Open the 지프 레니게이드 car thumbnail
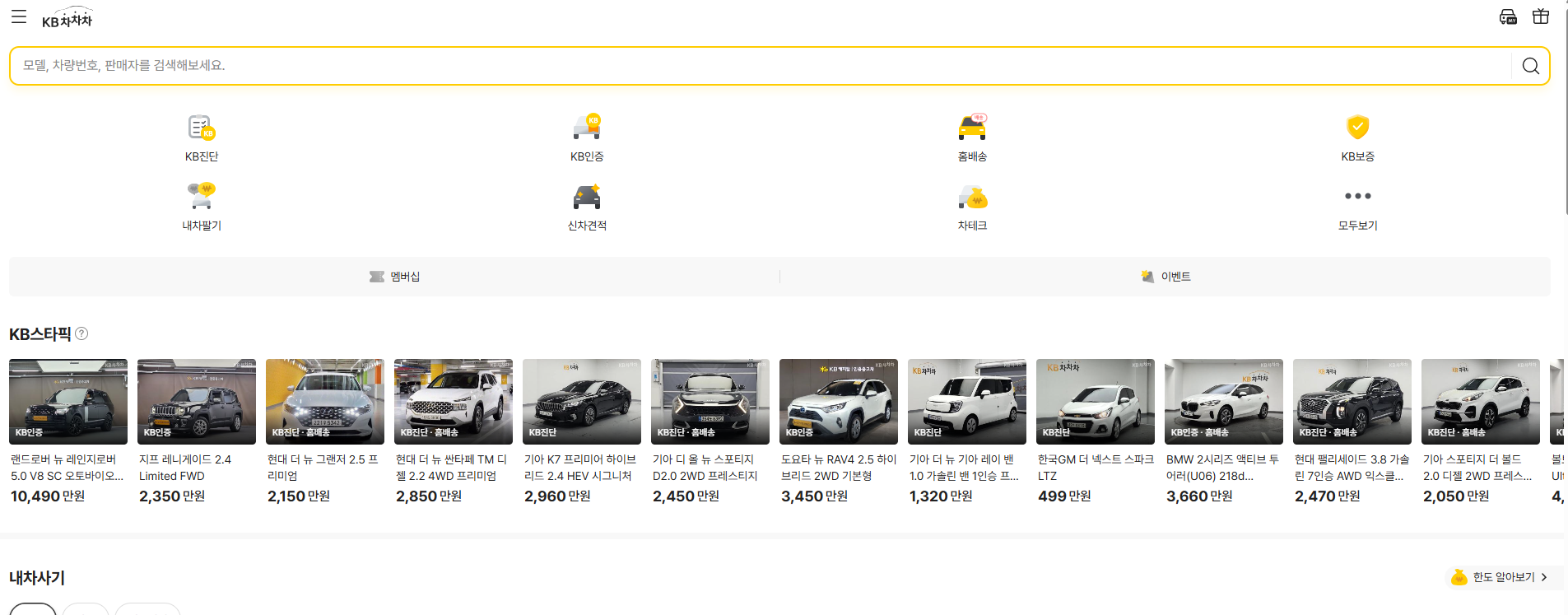This screenshot has width=1568, height=615. click(x=197, y=402)
